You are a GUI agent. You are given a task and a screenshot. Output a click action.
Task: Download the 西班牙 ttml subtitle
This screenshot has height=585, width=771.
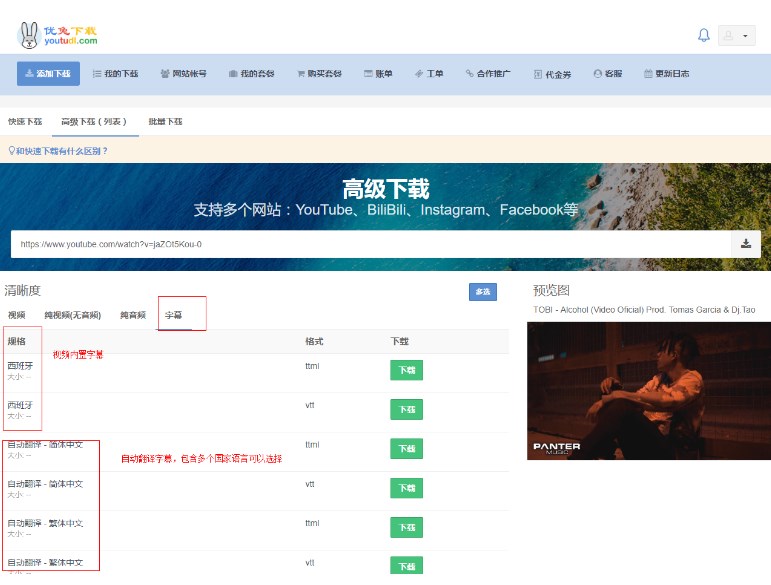pyautogui.click(x=407, y=370)
